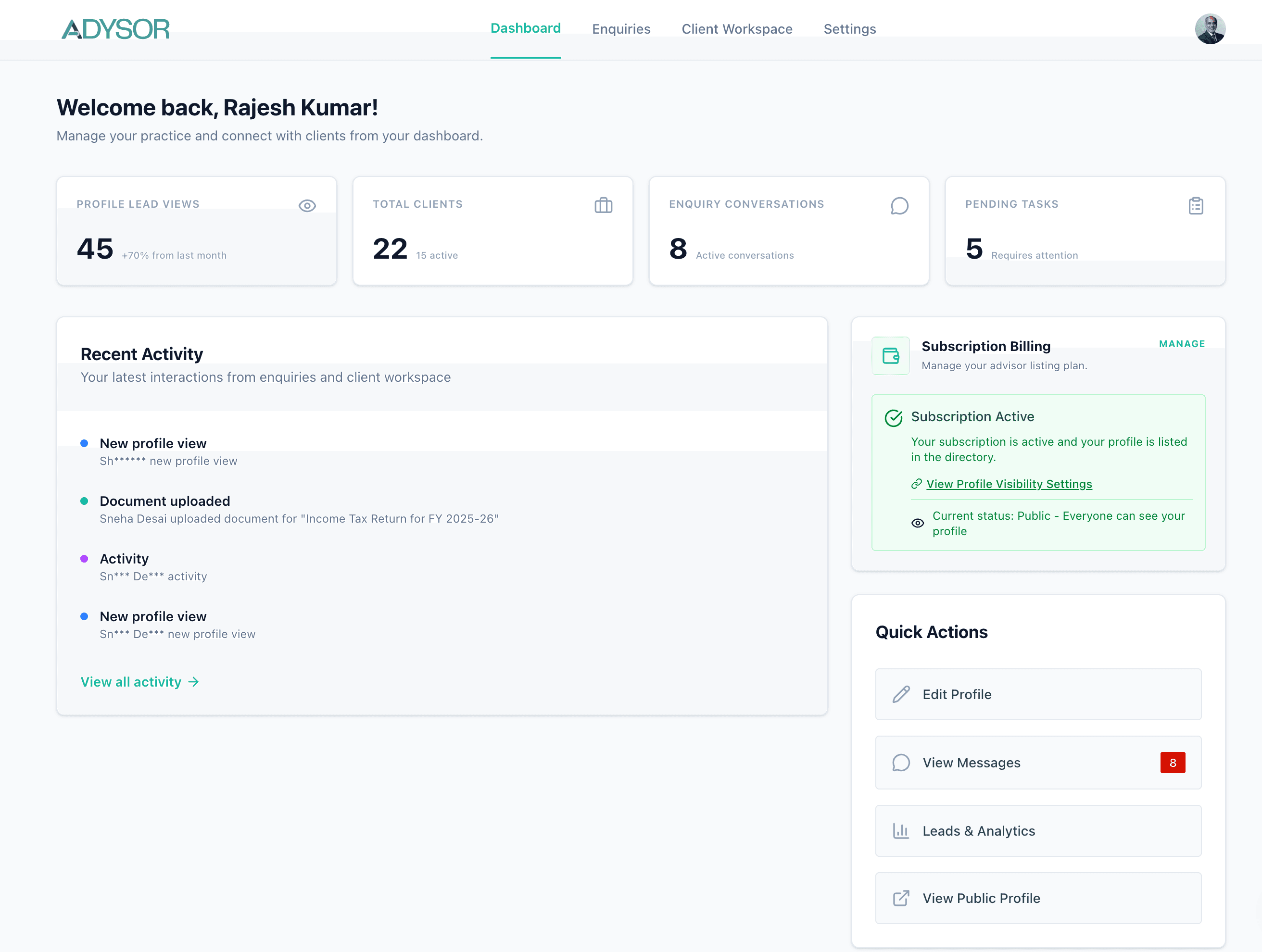1262x952 pixels.
Task: Open the Settings navigation item
Action: tap(849, 28)
